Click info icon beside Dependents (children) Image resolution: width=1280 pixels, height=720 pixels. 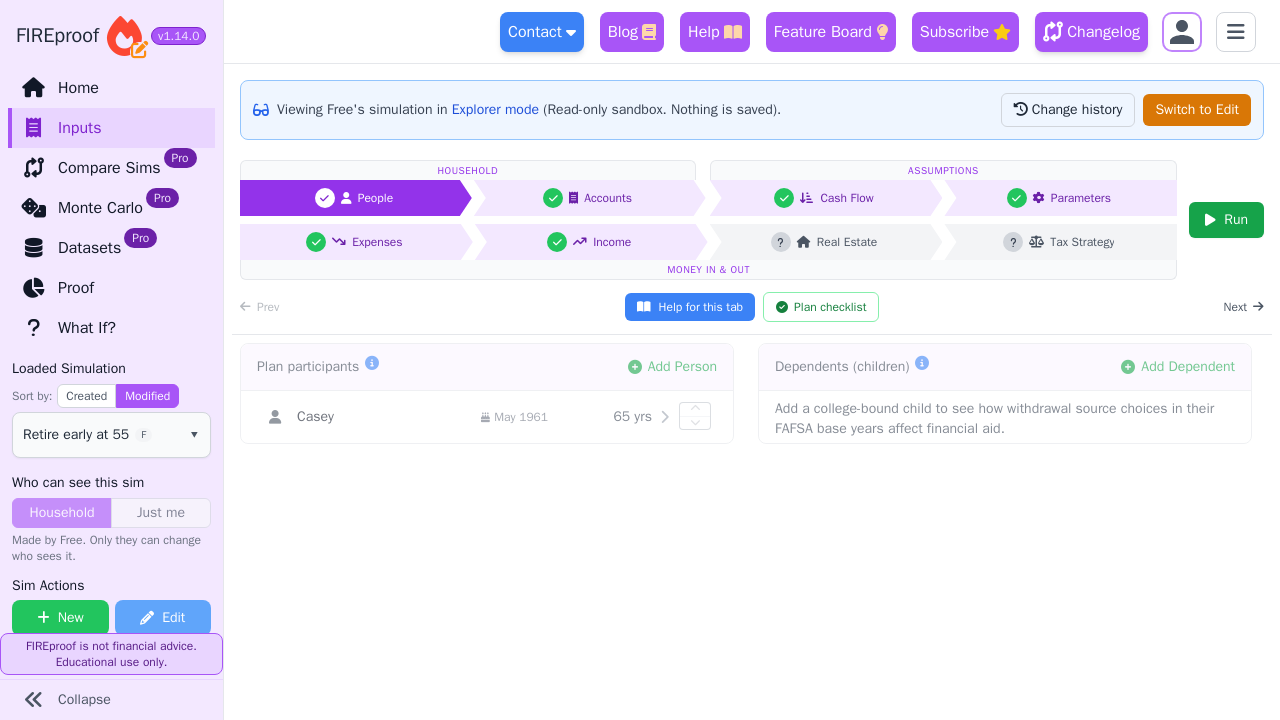[922, 363]
